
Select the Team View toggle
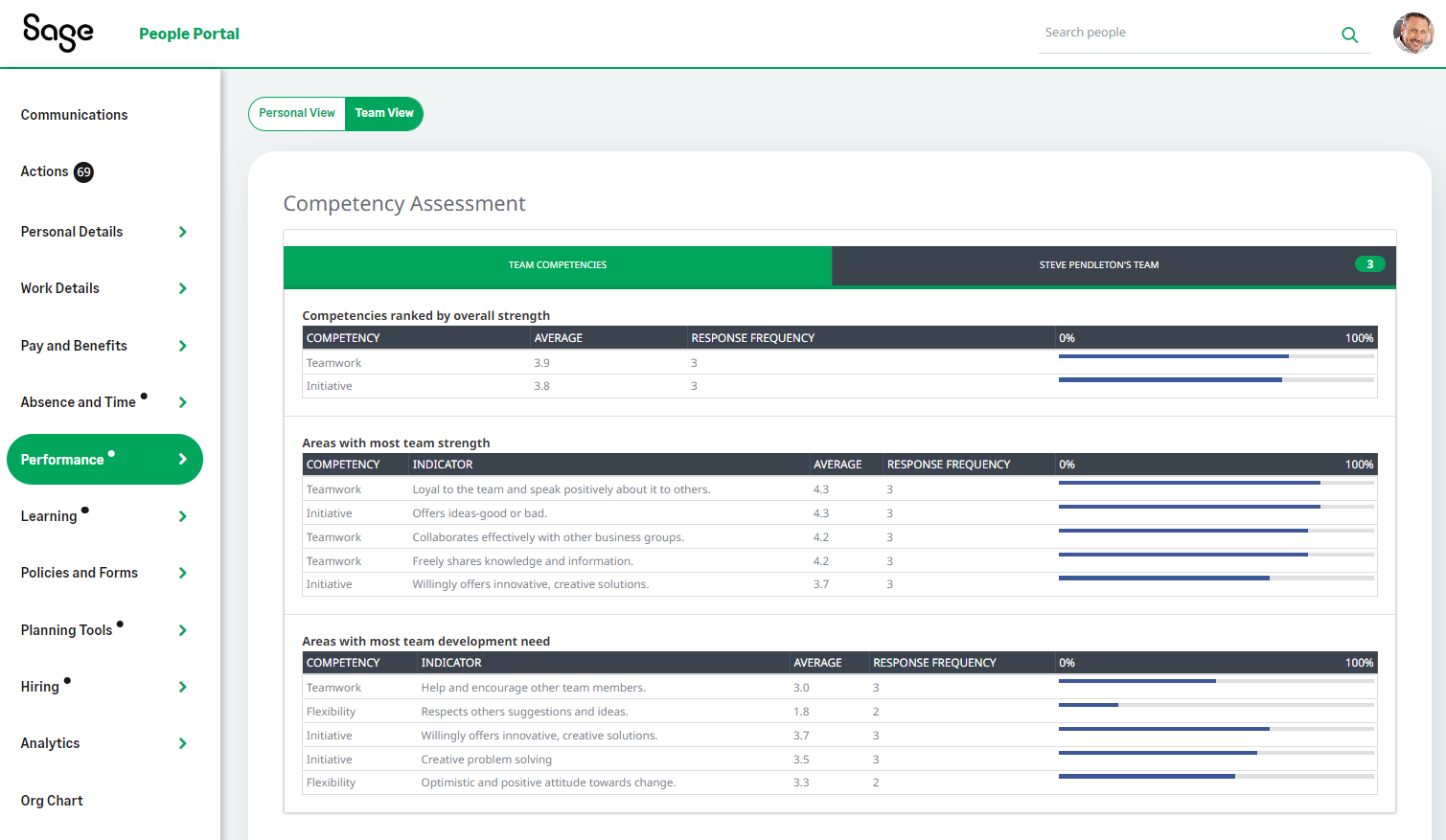(x=384, y=113)
